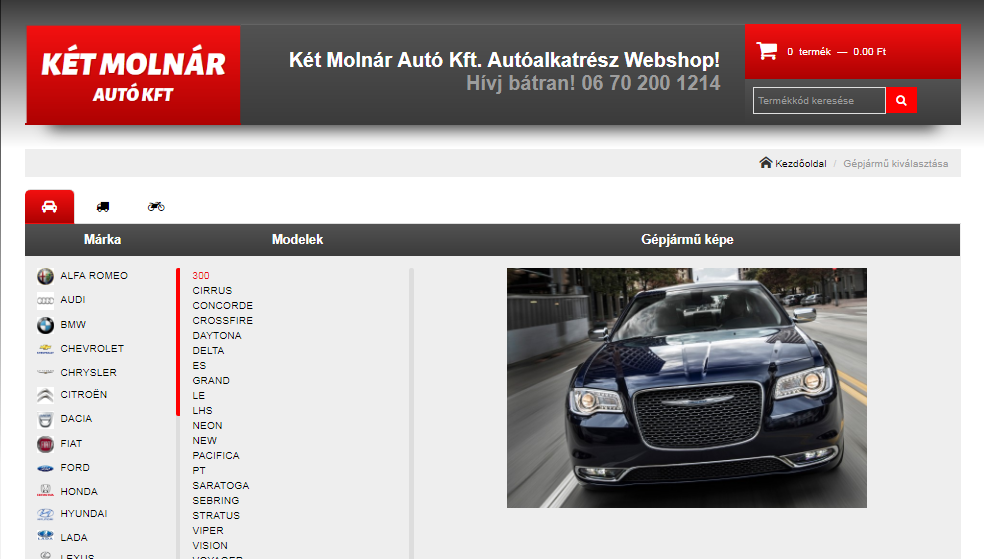
Task: Select ALFA ROMEO brand name
Action: (x=94, y=275)
